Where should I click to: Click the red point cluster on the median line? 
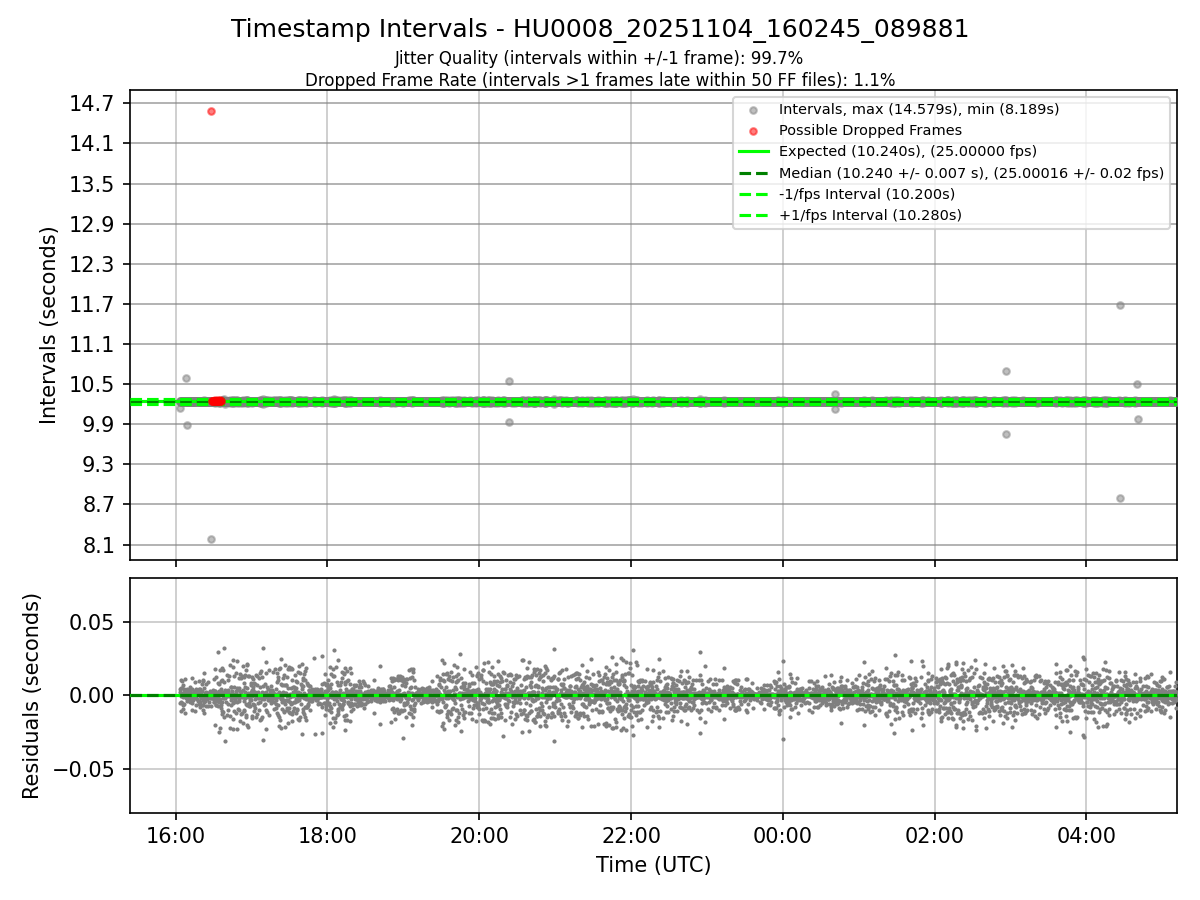pyautogui.click(x=216, y=401)
